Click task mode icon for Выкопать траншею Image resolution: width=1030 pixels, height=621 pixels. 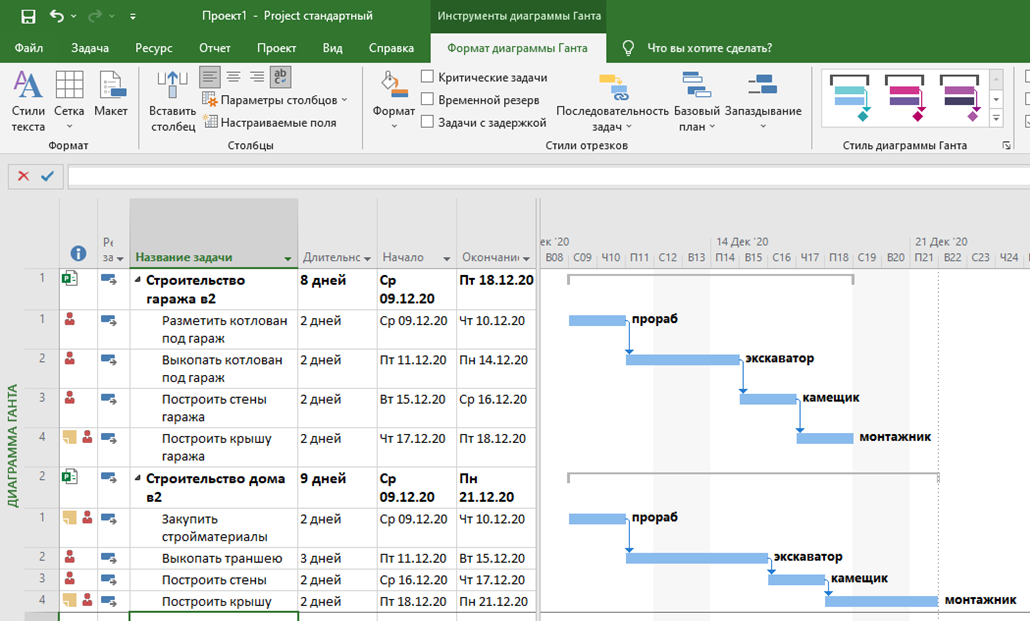[109, 558]
